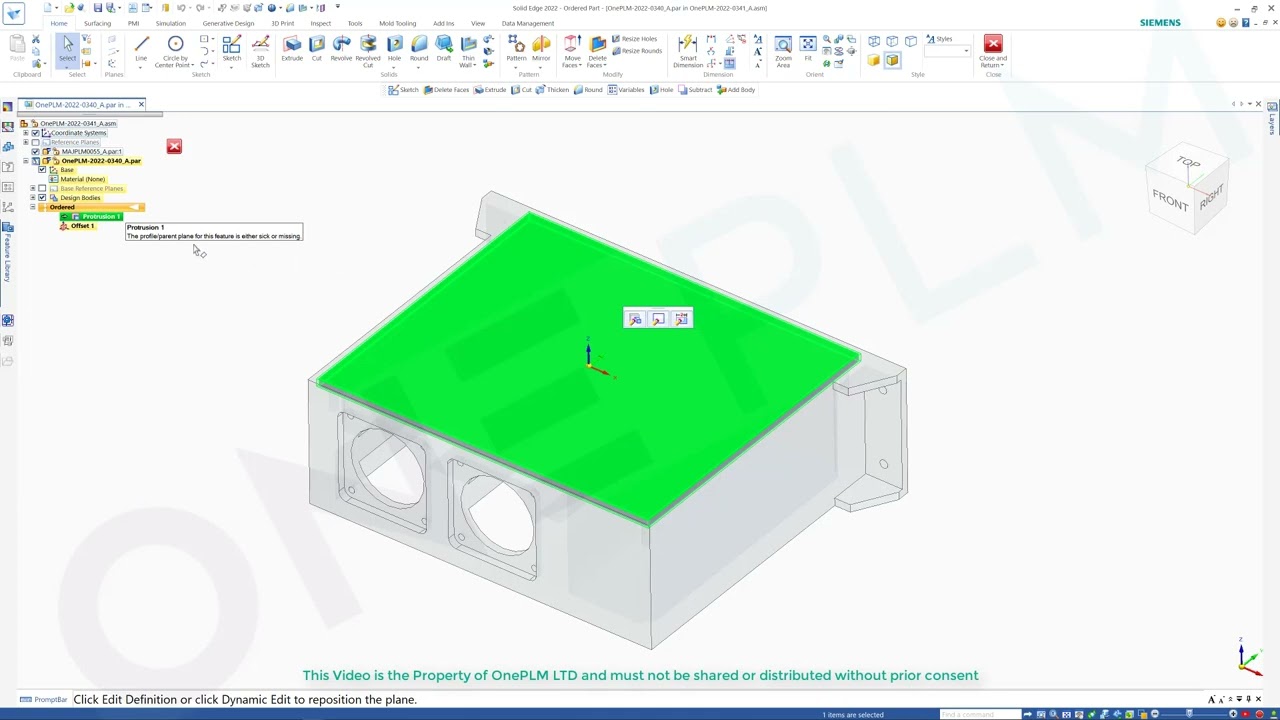This screenshot has height=720, width=1280.
Task: Toggle Base Reference Planes checkbox
Action: 42,188
